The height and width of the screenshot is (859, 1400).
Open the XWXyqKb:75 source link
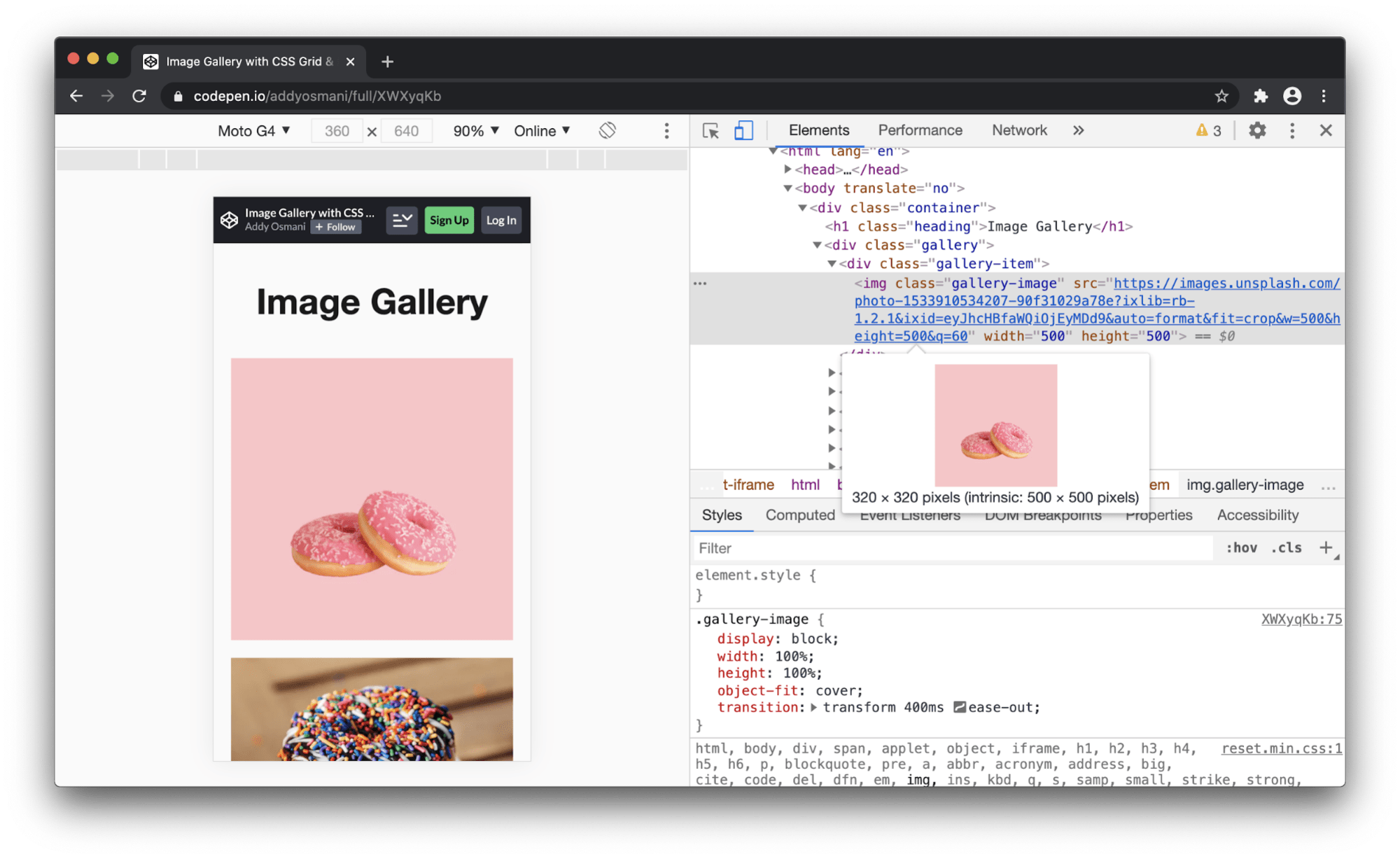point(1301,620)
